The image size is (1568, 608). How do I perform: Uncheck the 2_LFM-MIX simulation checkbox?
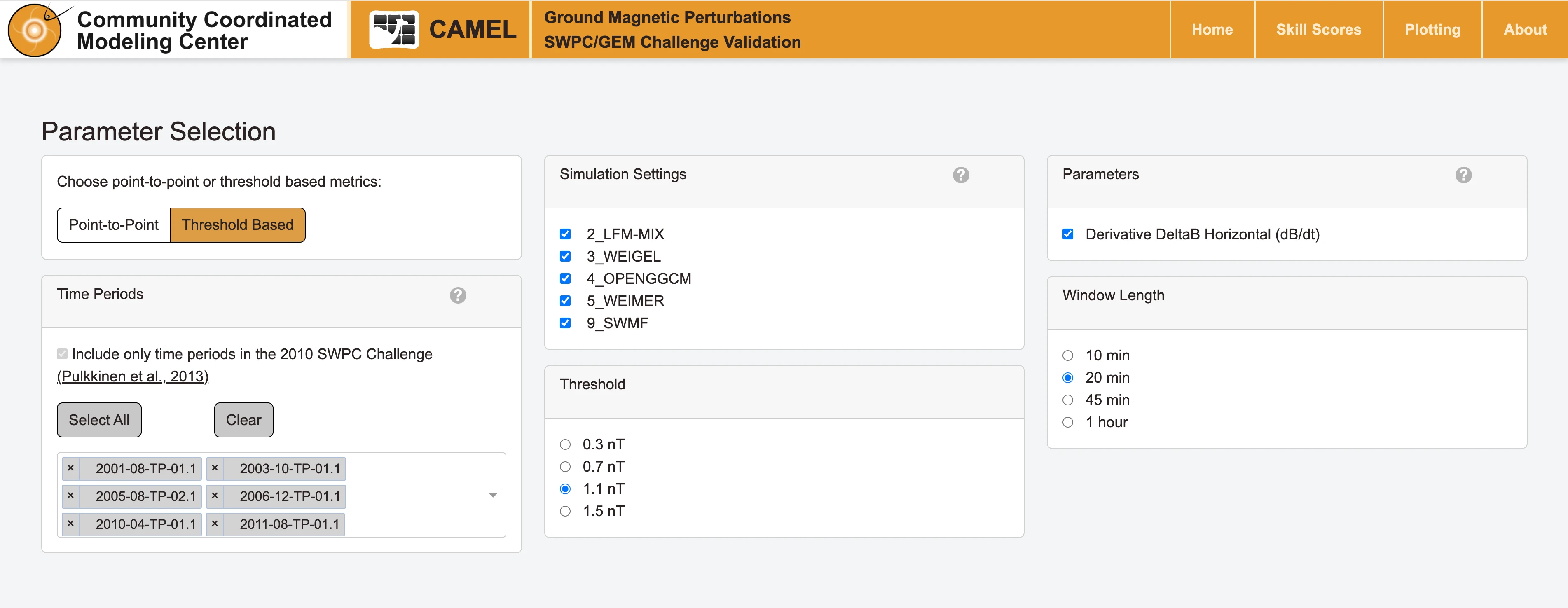click(x=565, y=234)
